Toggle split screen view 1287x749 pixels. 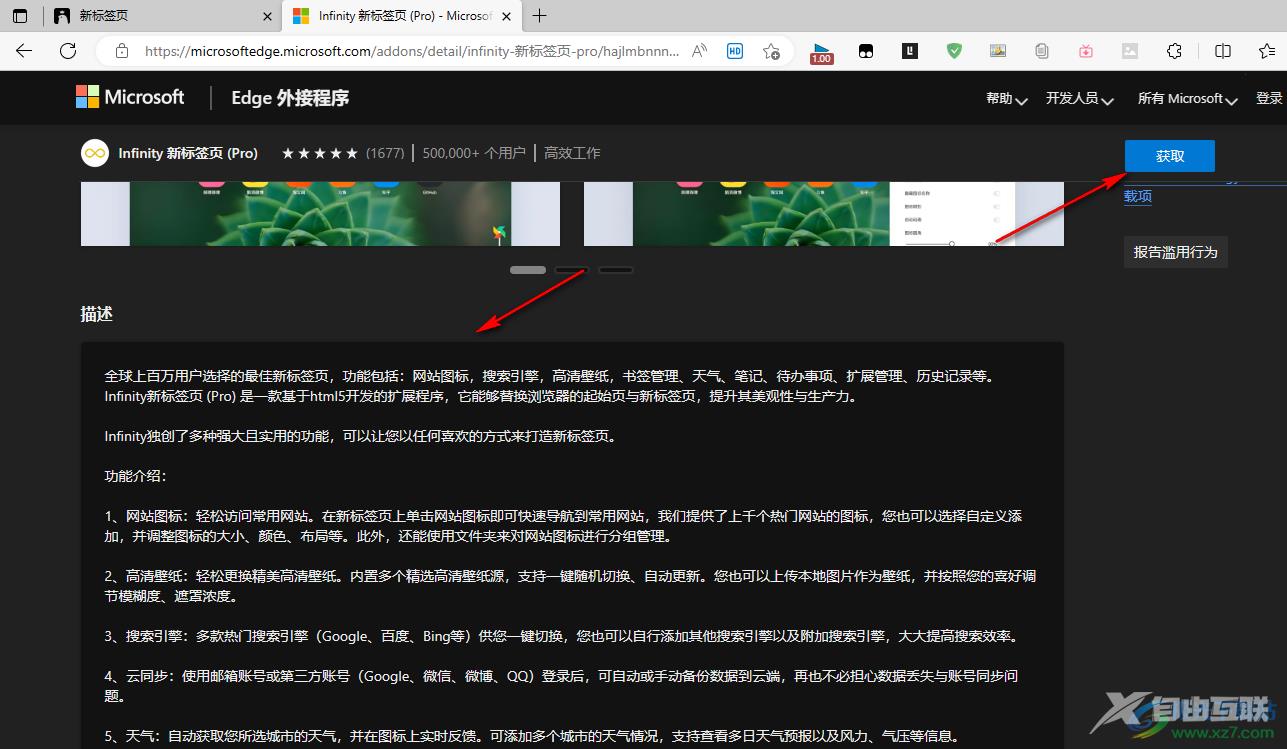(x=1223, y=51)
